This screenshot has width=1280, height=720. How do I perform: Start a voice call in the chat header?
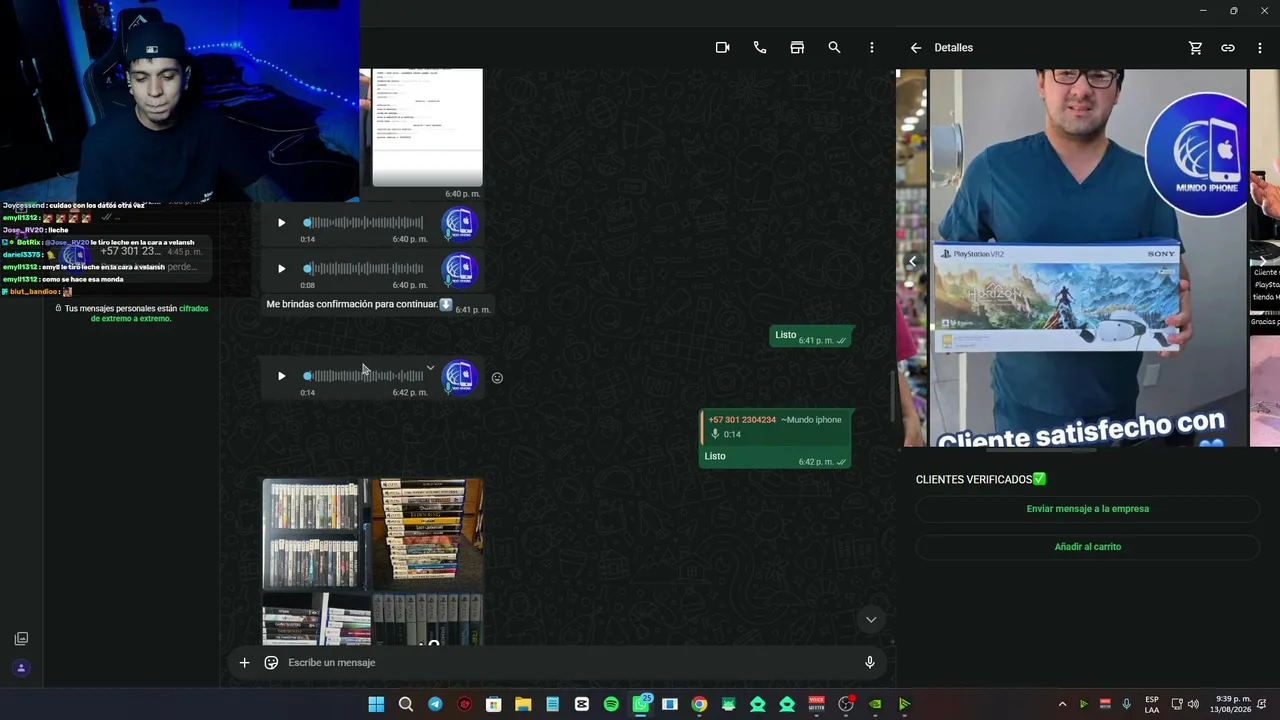pos(760,48)
